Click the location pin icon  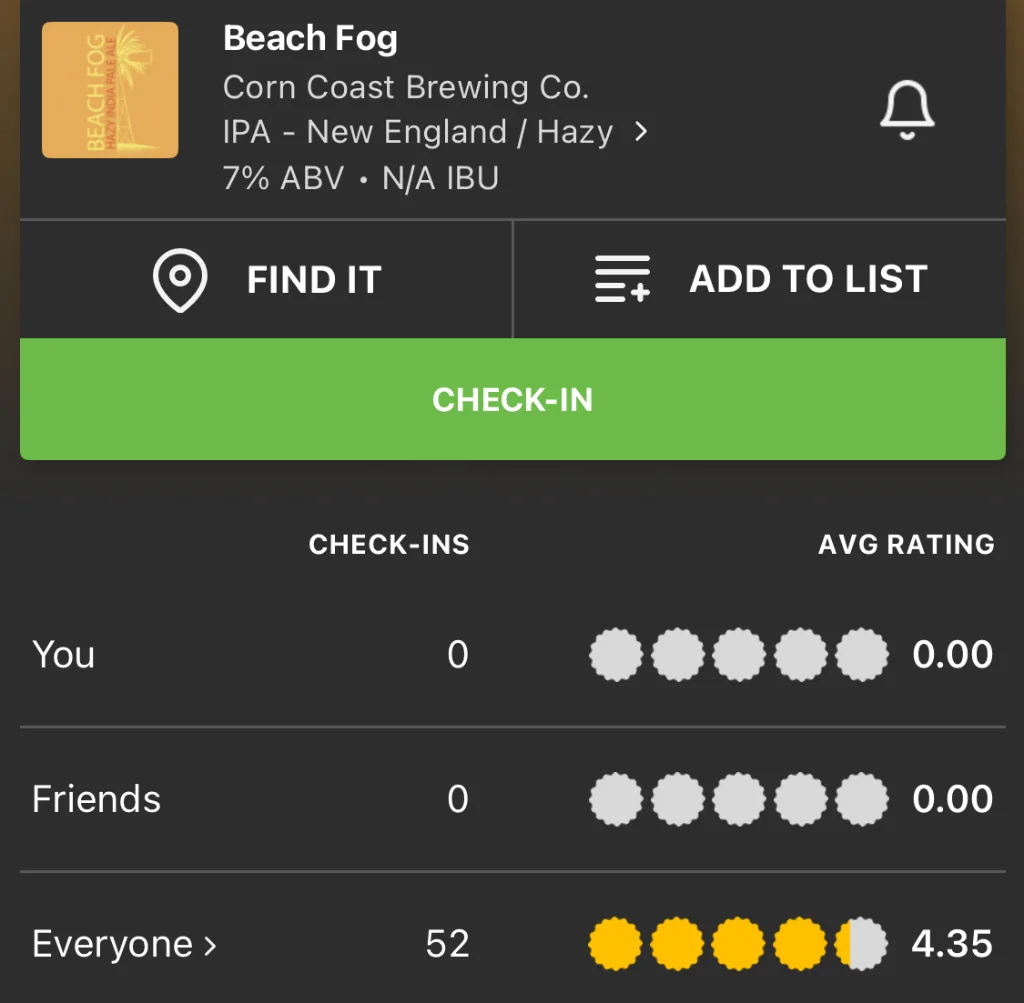tap(180, 280)
